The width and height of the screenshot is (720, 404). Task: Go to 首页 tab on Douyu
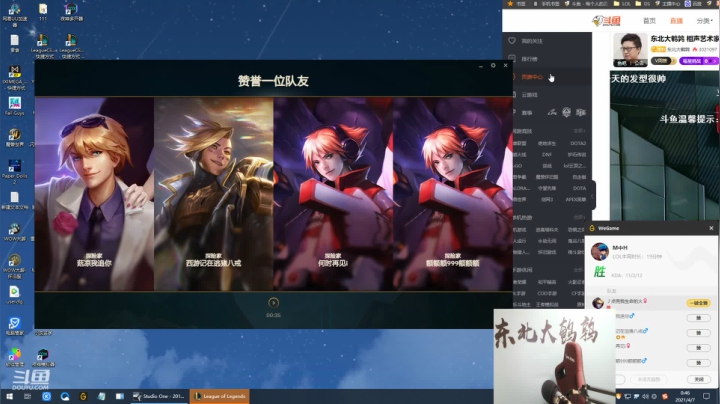click(x=649, y=21)
